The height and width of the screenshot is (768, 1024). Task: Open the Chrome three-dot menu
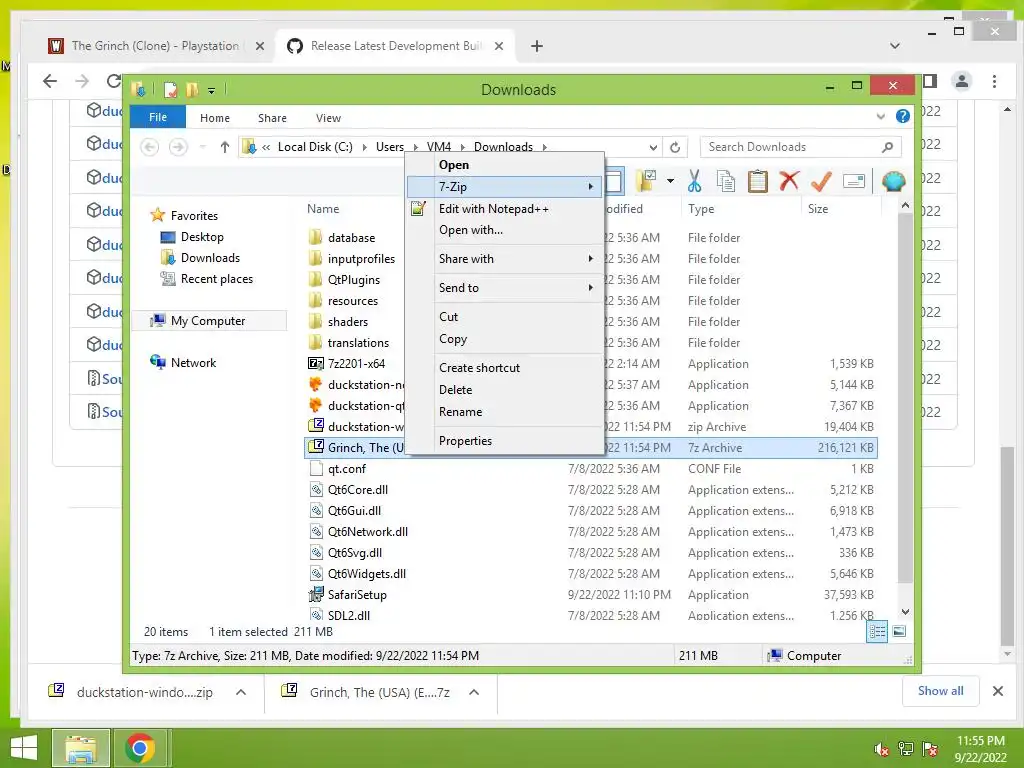[x=994, y=81]
